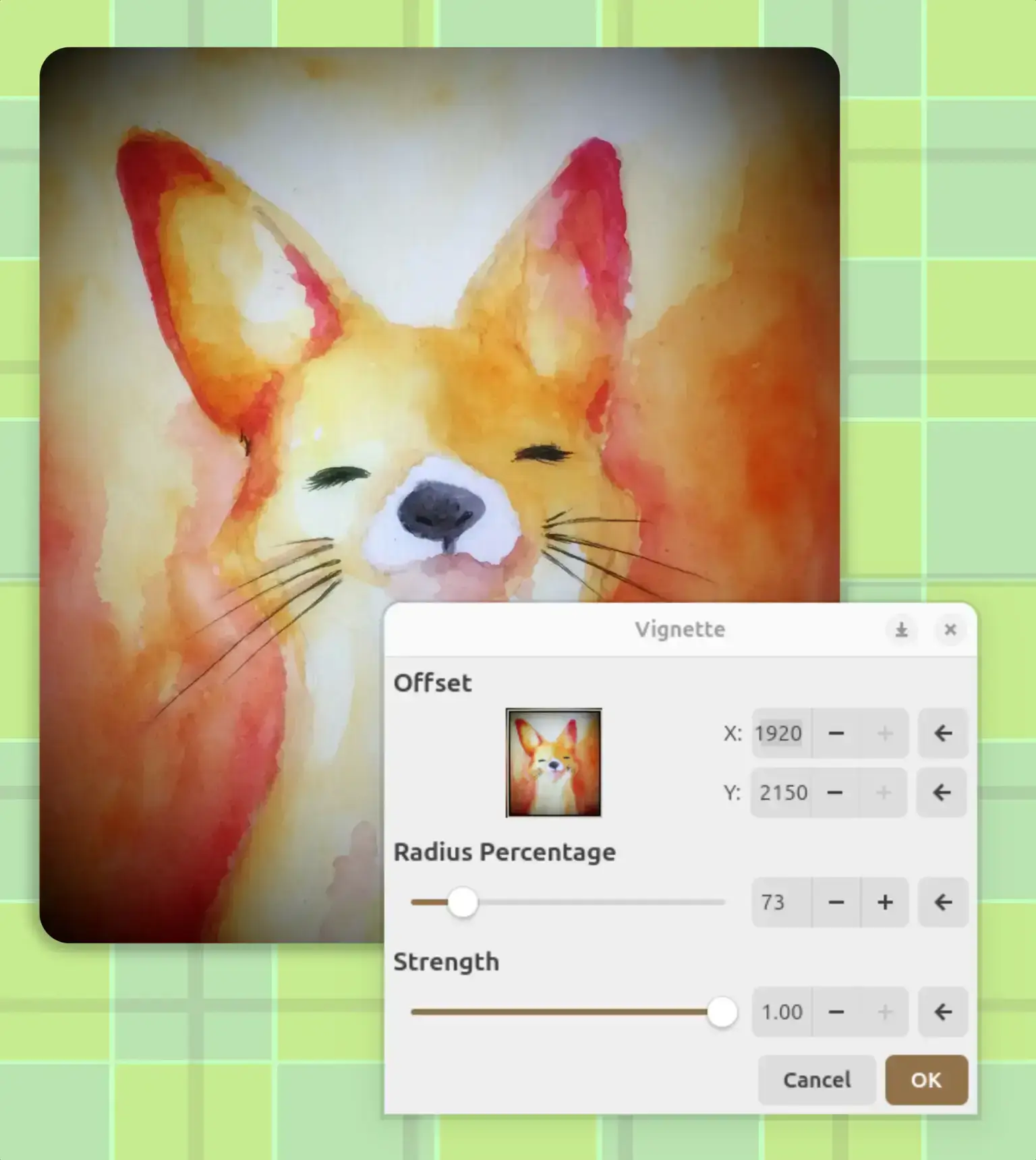Decrease the Radius Percentage value

point(836,902)
